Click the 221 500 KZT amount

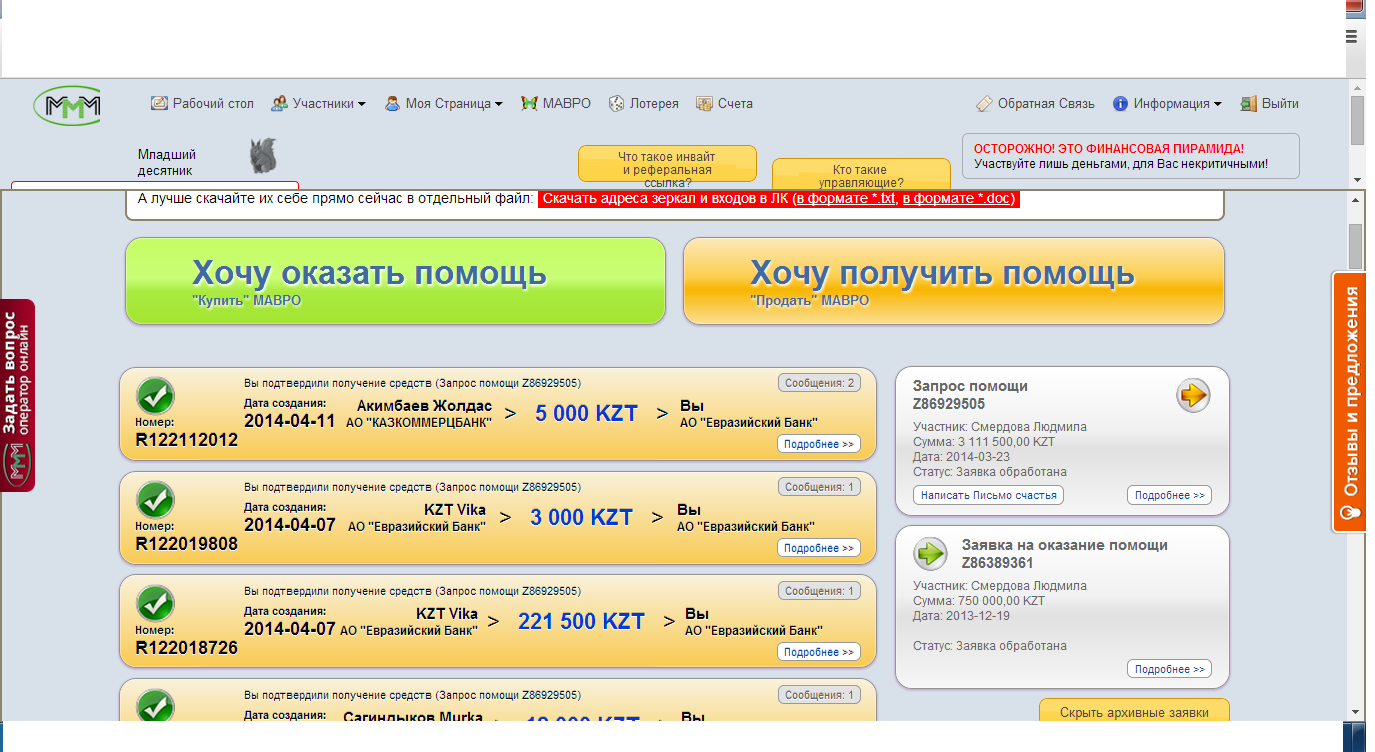[x=581, y=621]
